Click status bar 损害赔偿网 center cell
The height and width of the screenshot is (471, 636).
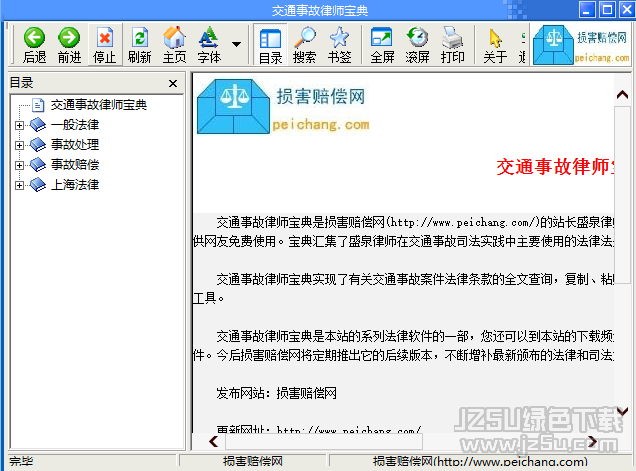252,462
